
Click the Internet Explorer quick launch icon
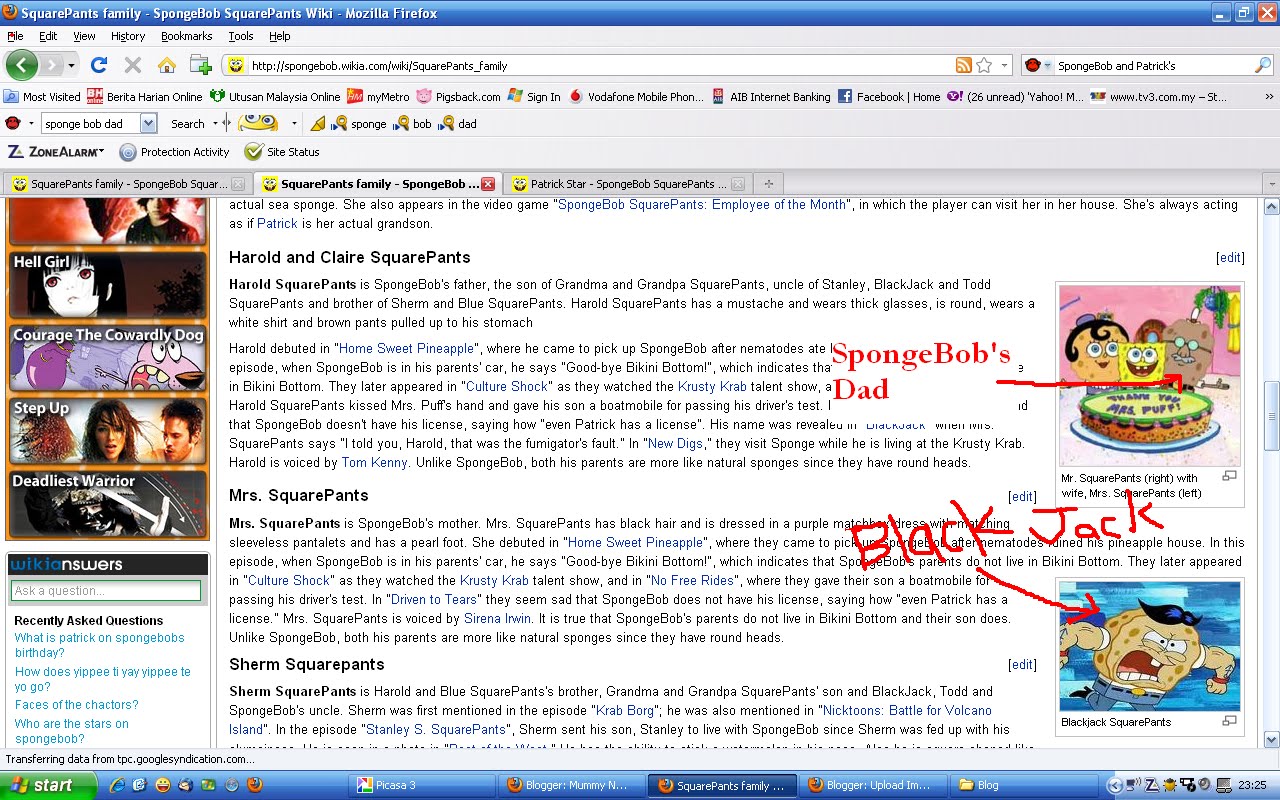117,785
